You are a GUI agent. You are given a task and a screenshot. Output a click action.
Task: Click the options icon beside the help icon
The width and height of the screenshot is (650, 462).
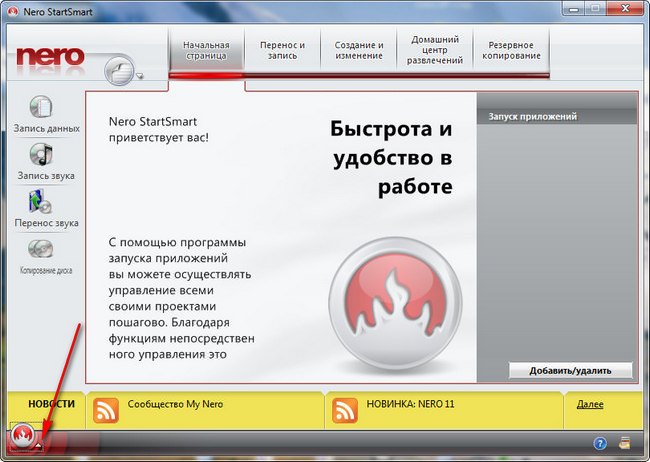tap(625, 443)
